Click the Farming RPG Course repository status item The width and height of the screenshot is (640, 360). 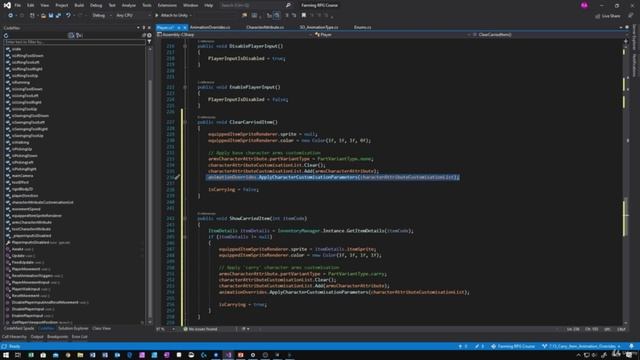pyautogui.click(x=513, y=346)
